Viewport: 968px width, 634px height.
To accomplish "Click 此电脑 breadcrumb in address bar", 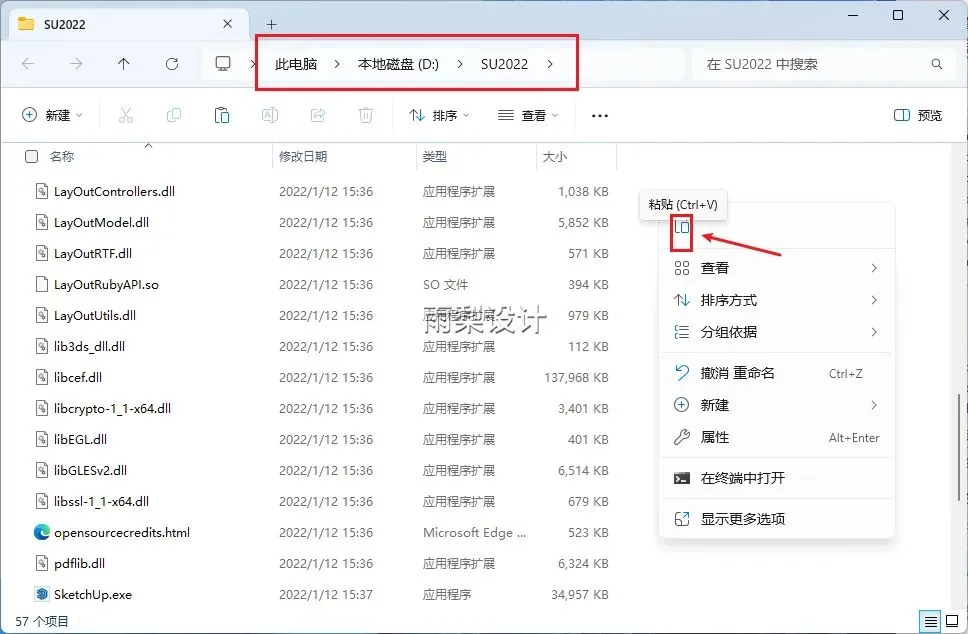I will [x=296, y=64].
